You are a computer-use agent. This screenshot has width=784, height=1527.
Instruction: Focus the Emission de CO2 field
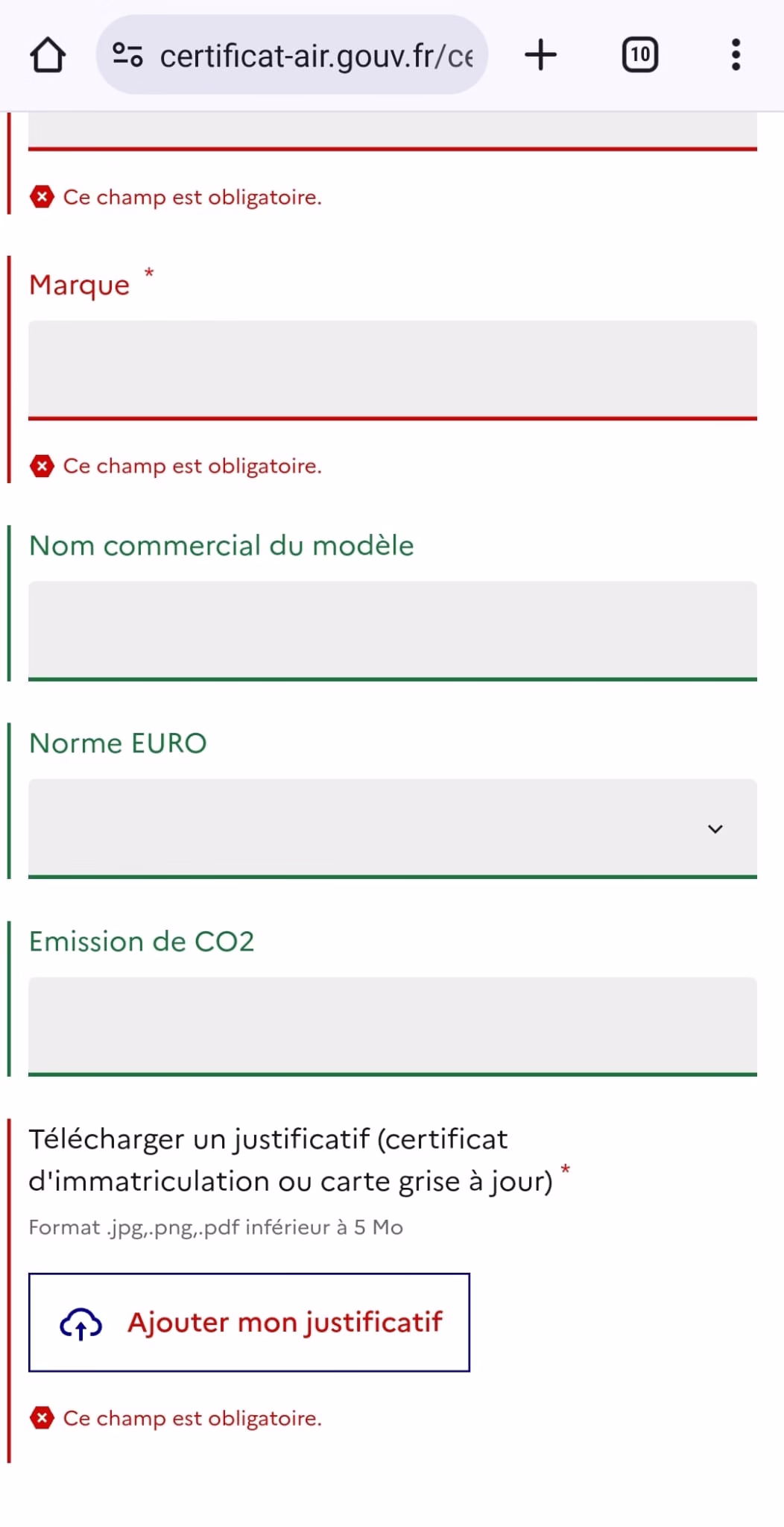[393, 1027]
